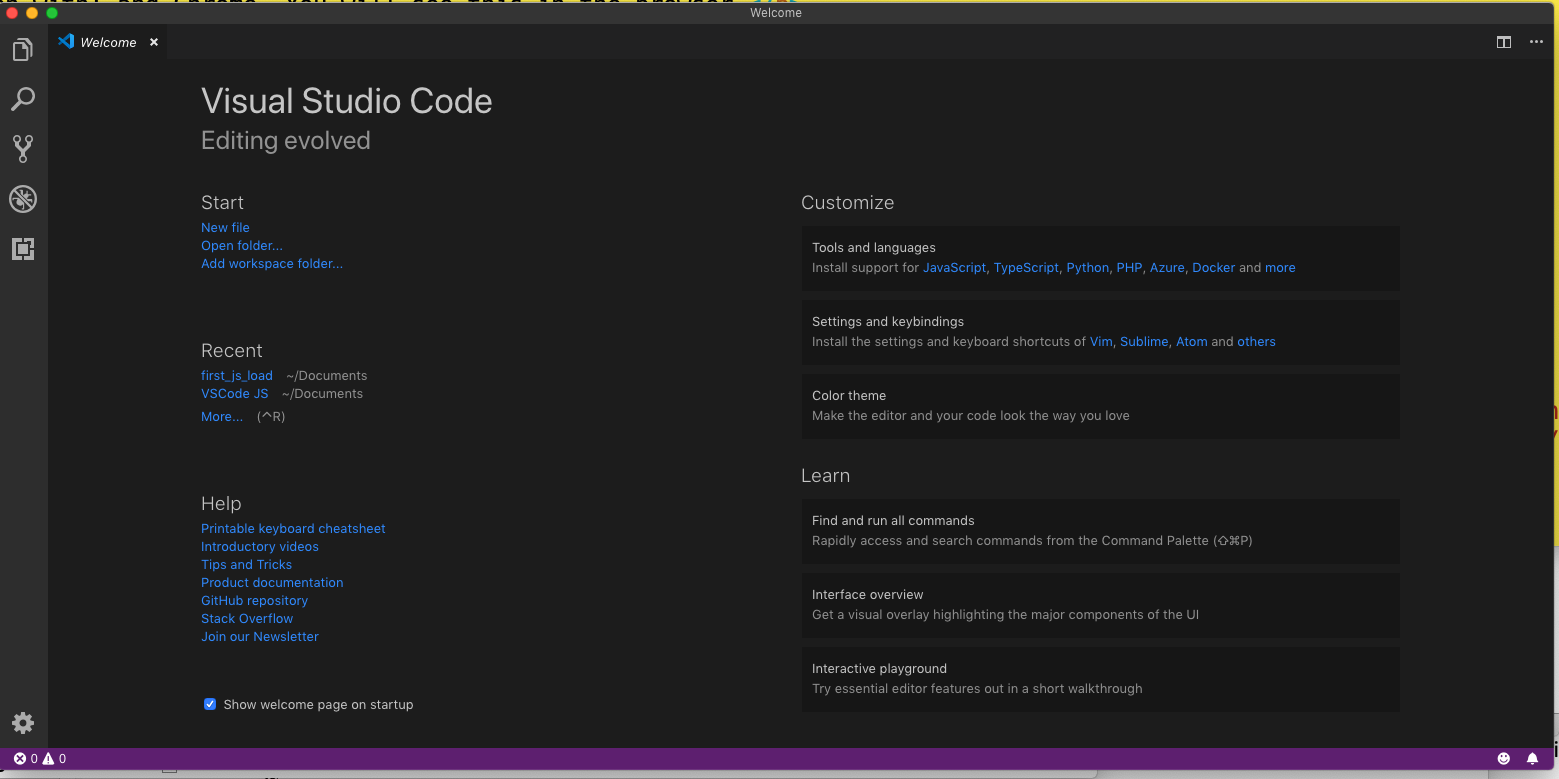Open Printable keyboard cheatsheet link

point(293,528)
